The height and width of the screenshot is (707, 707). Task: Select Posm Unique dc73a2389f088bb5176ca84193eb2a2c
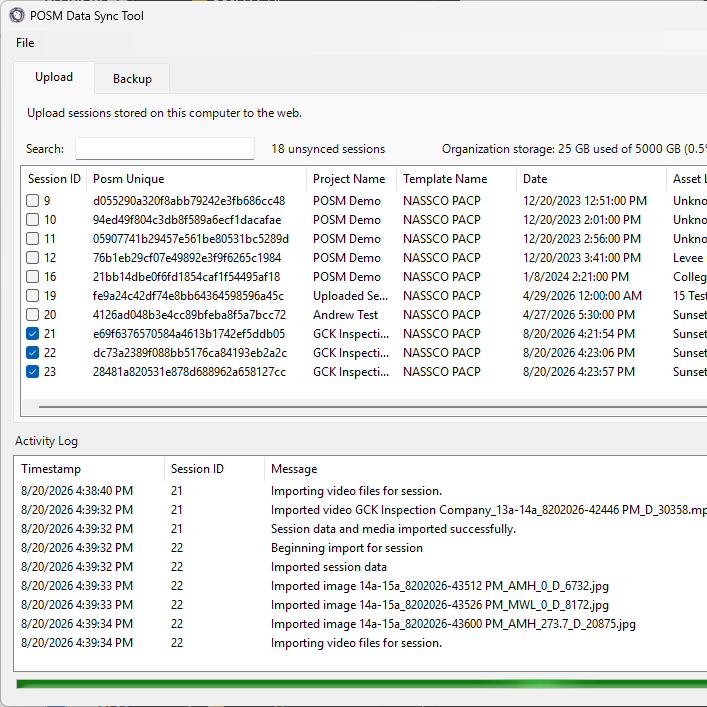pos(189,353)
